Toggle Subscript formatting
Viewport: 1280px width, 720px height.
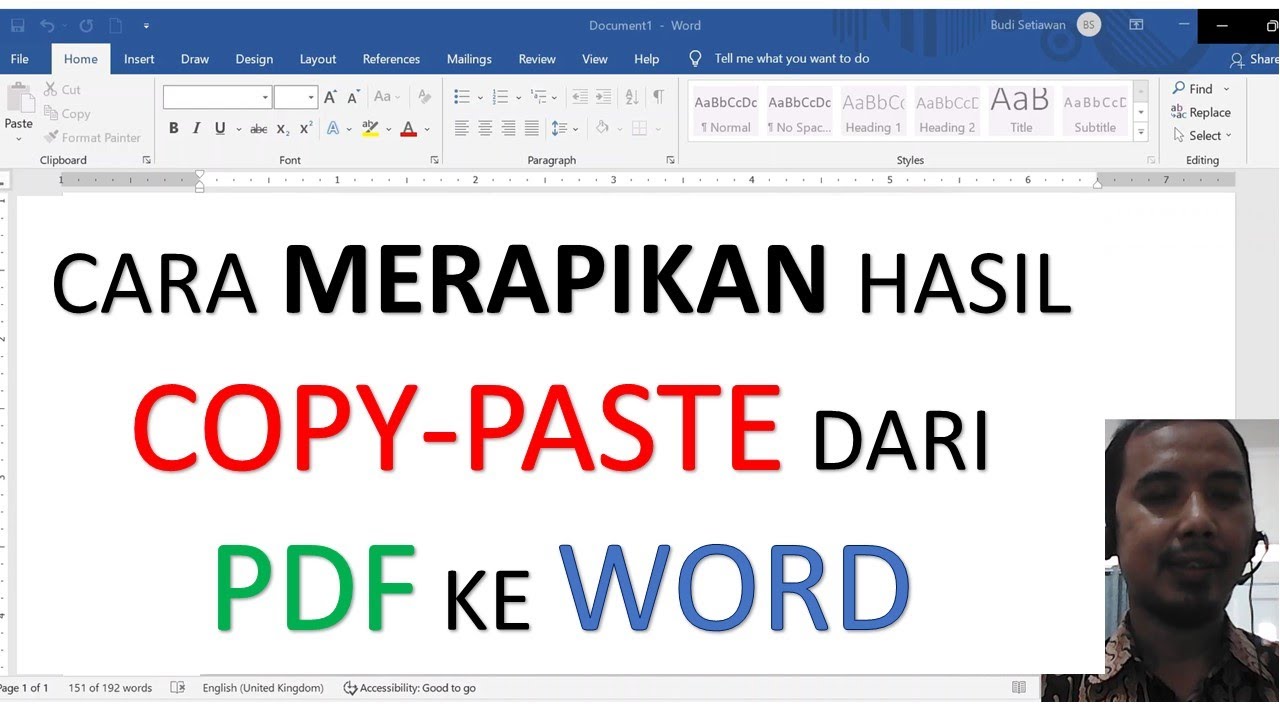(283, 128)
